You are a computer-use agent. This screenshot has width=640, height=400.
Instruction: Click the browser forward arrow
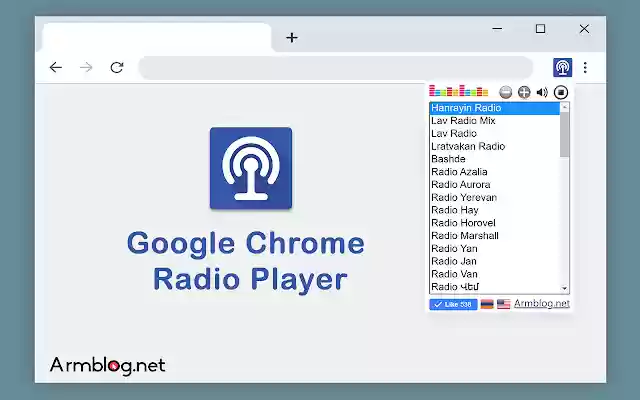(86, 67)
